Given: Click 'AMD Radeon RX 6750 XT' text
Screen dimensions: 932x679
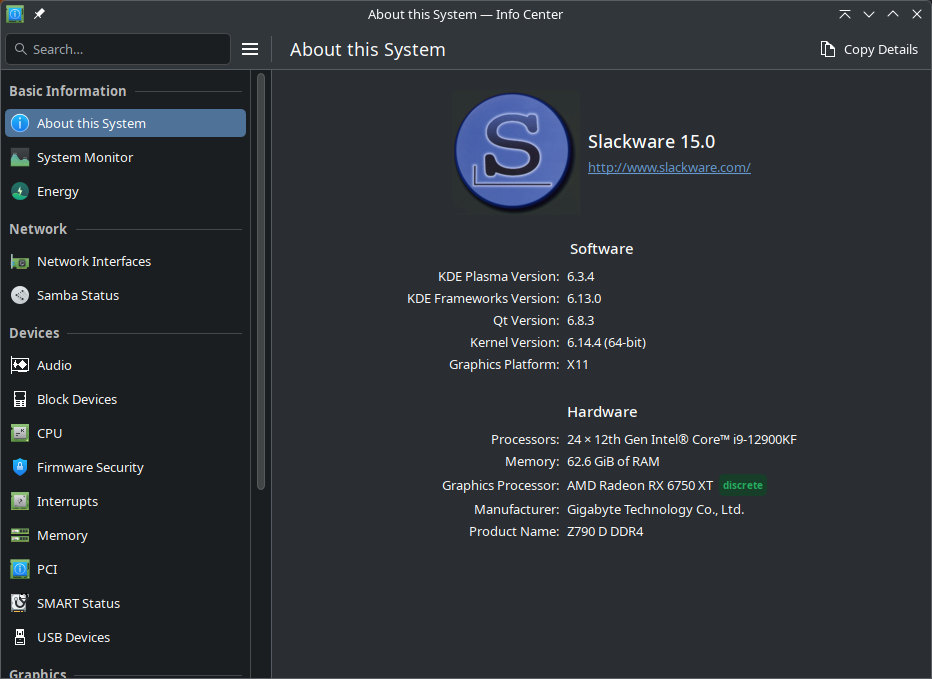Looking at the screenshot, I should pyautogui.click(x=640, y=485).
